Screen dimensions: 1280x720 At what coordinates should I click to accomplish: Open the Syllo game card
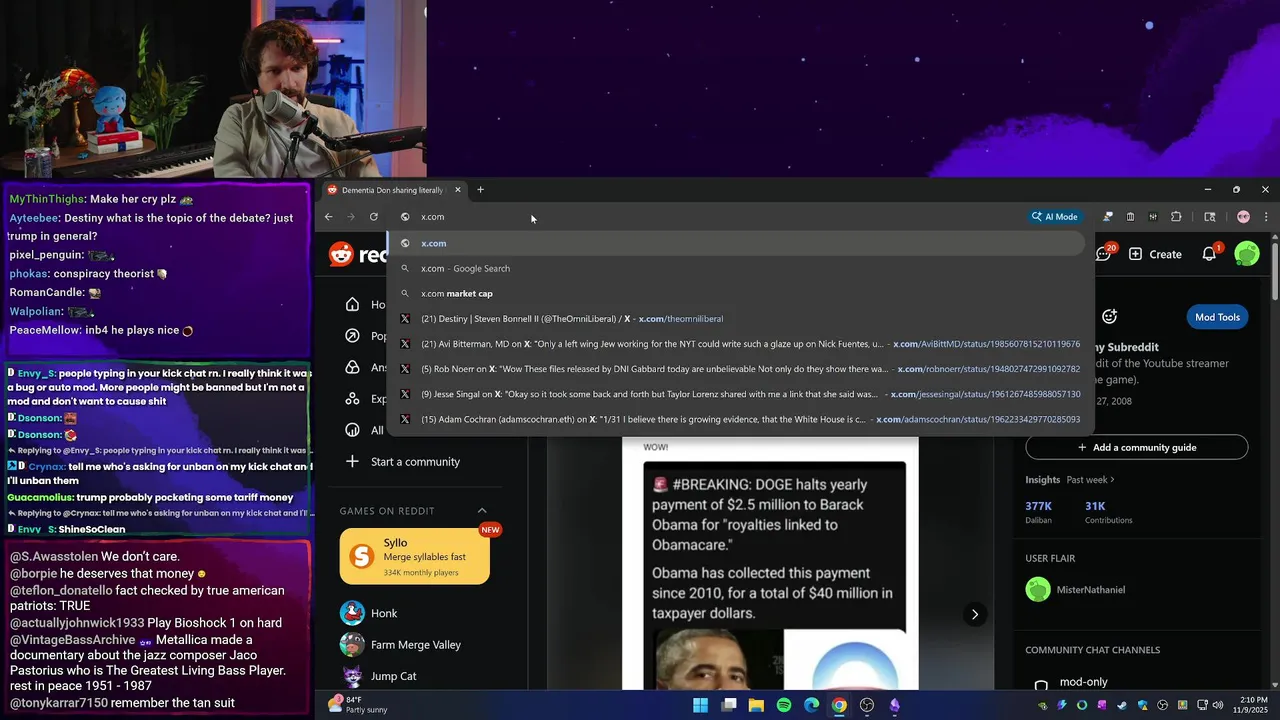click(415, 556)
